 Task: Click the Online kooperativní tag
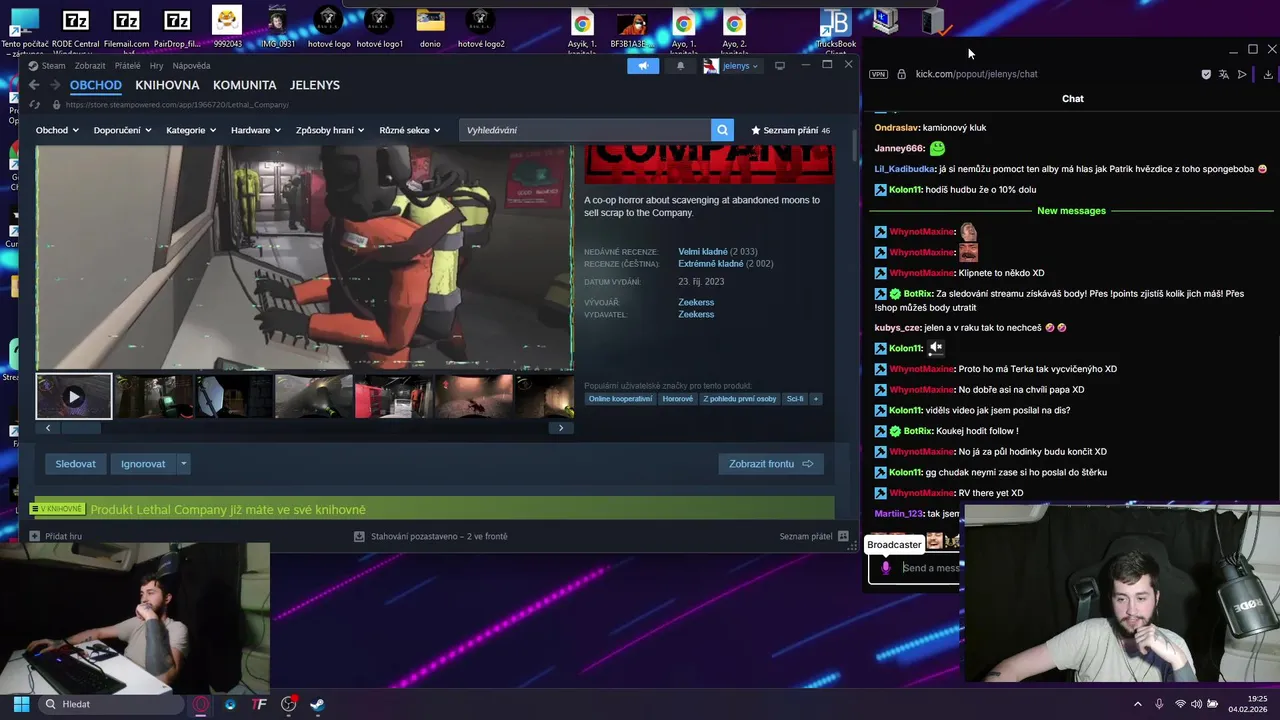point(620,399)
